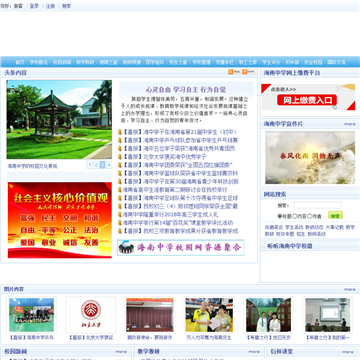Open more link in 校园新闻 section

pos(121,351)
